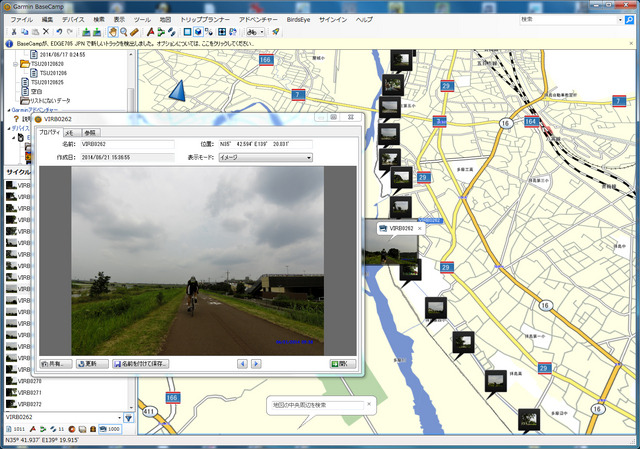The height and width of the screenshot is (449, 640).
Task: Open the ツール menu
Action: tap(142, 20)
